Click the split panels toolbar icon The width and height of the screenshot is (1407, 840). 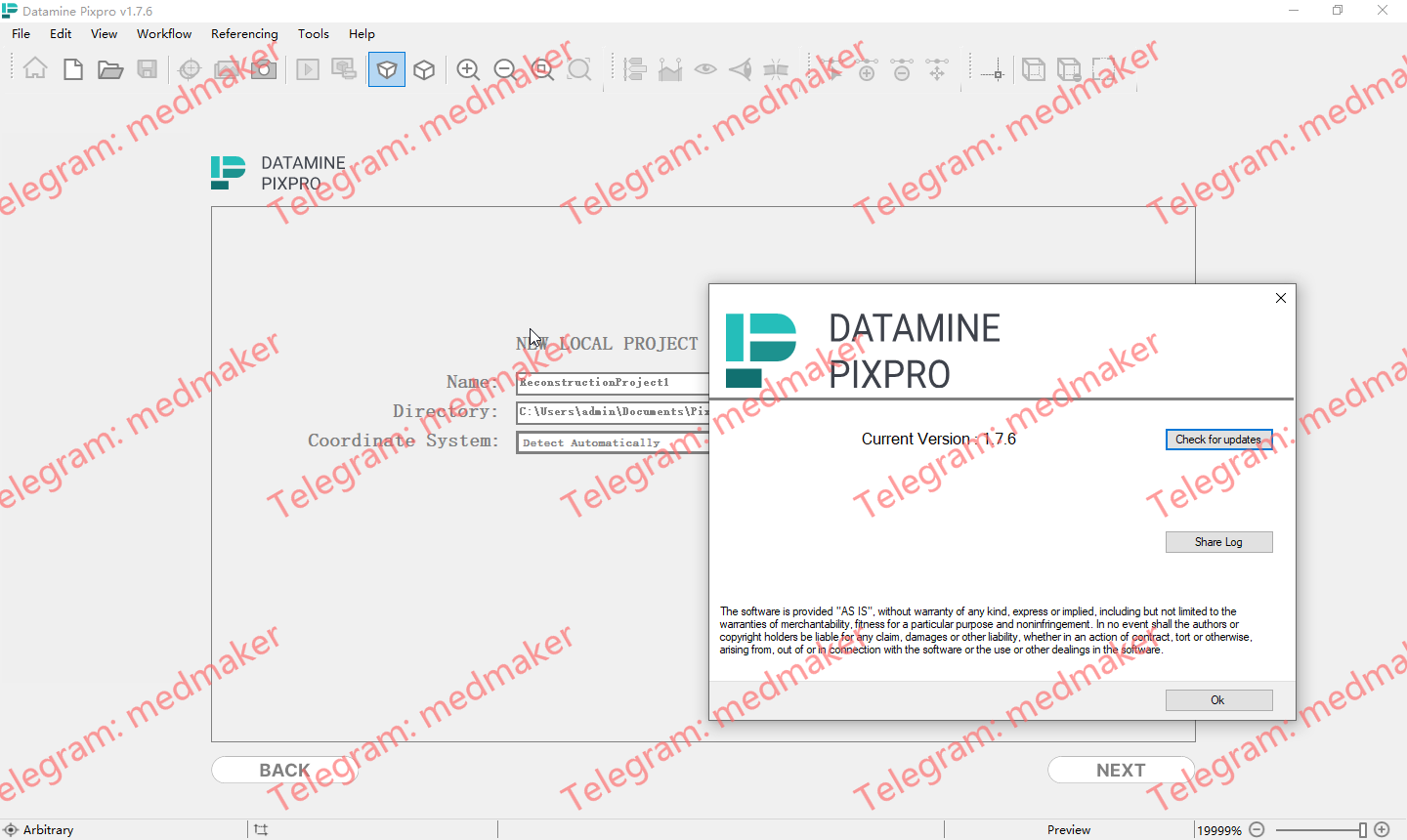776,69
